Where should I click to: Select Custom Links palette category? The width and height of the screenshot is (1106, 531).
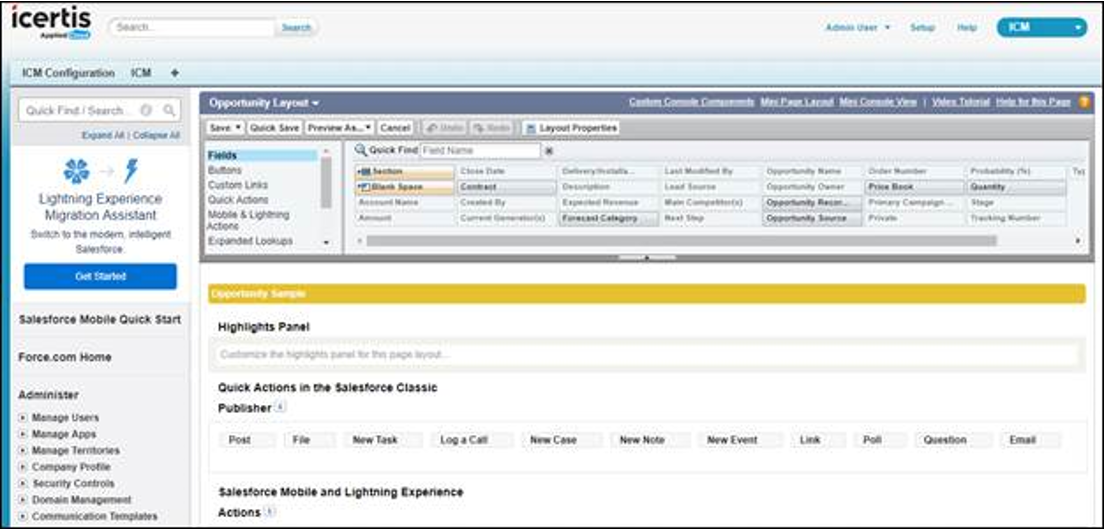tap(238, 185)
